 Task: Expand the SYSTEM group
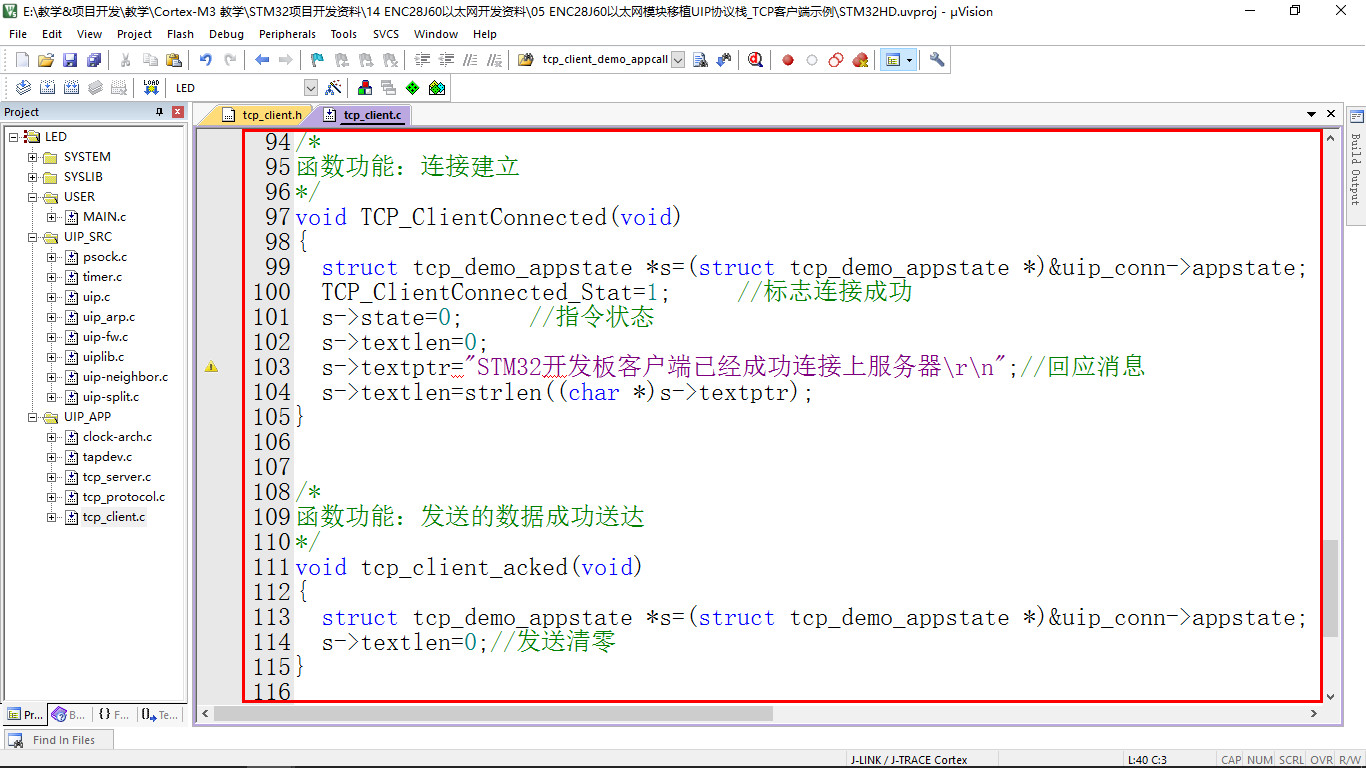(33, 157)
